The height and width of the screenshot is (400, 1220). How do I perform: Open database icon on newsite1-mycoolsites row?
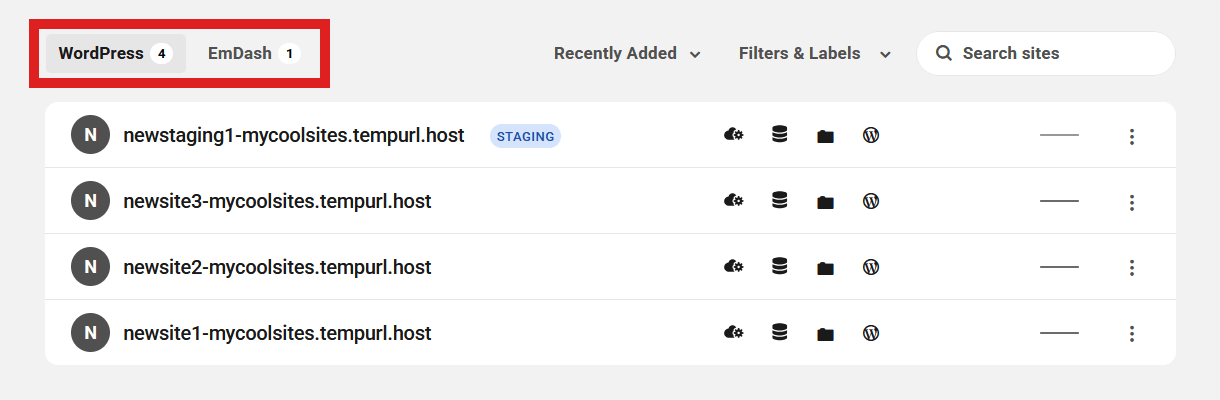tap(780, 333)
